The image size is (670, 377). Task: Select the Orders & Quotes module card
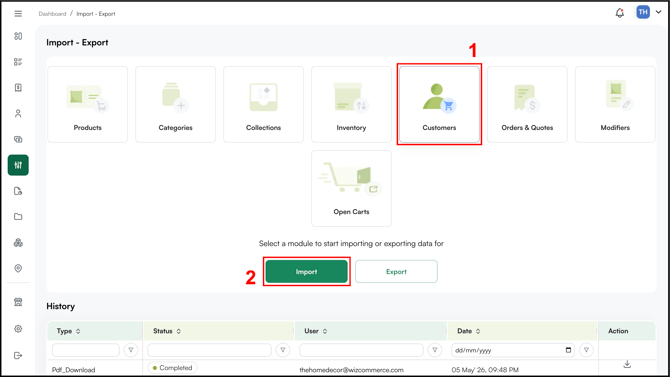(x=527, y=104)
